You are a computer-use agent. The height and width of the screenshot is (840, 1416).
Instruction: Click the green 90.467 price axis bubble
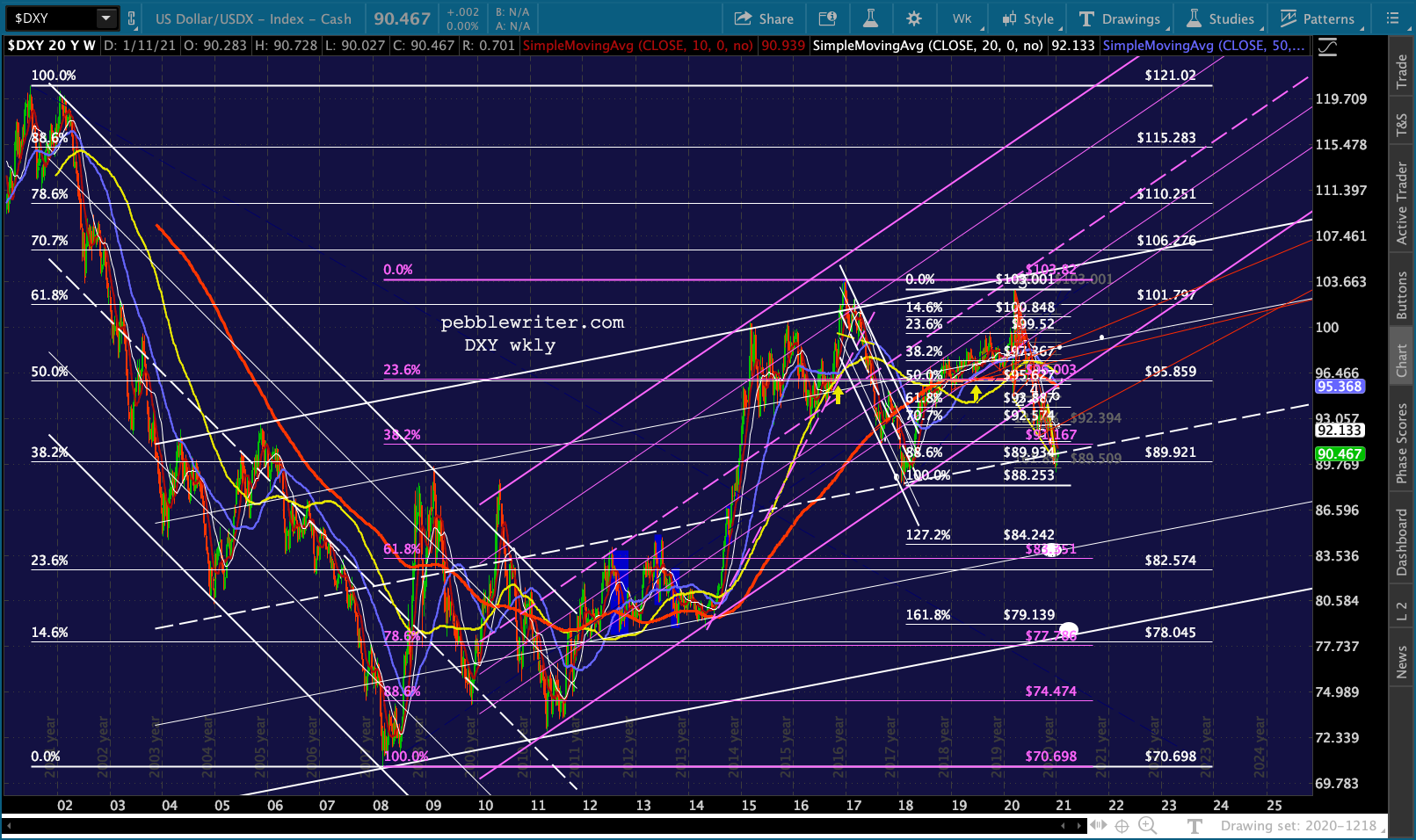pyautogui.click(x=1340, y=454)
